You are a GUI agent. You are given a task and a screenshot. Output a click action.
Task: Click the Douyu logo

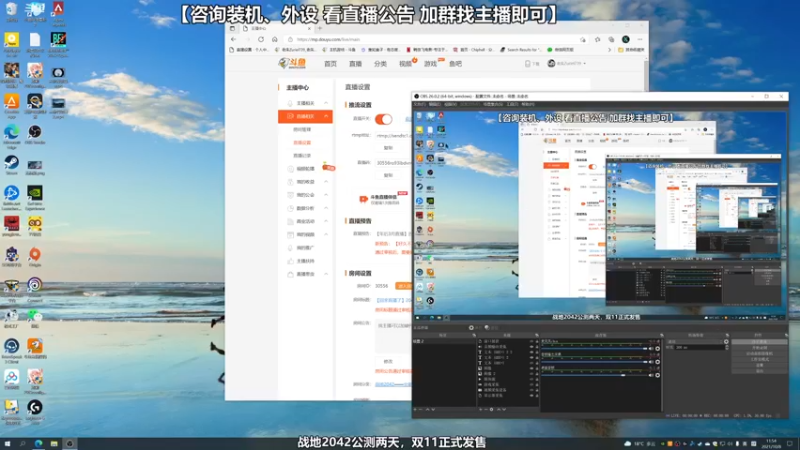(x=292, y=63)
